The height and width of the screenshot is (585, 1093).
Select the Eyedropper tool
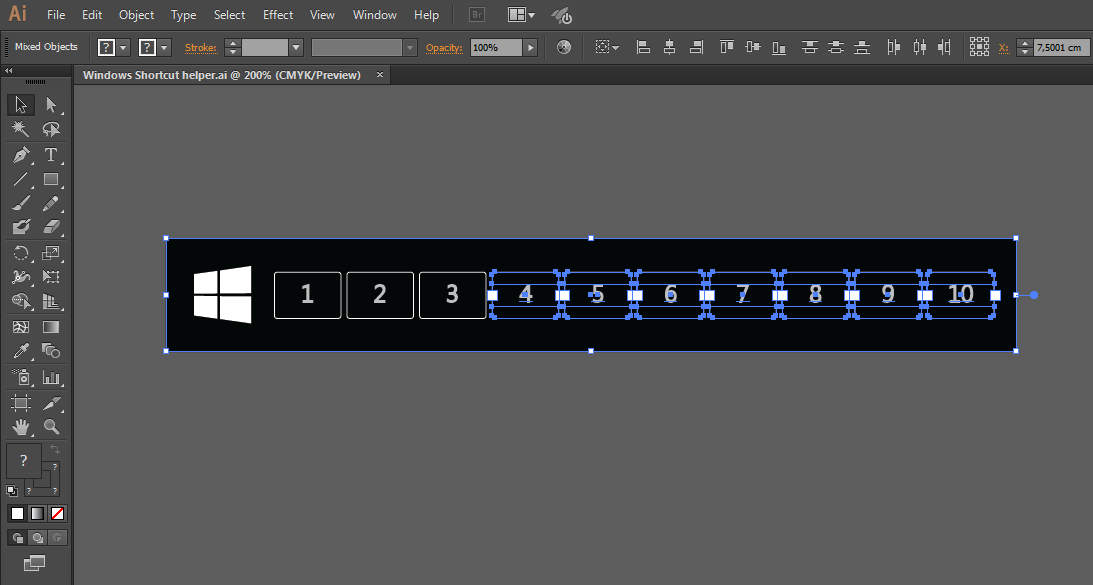22,351
